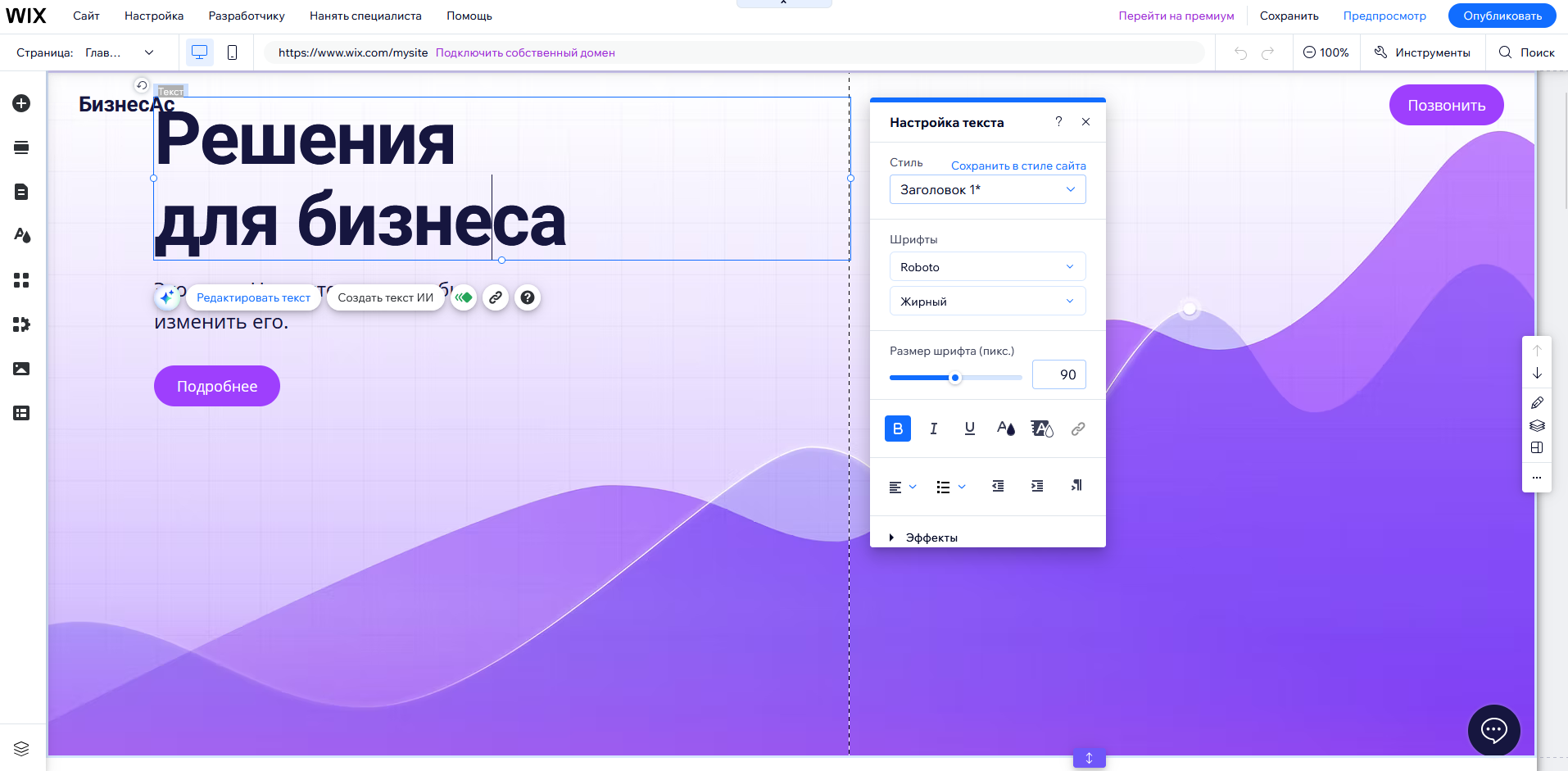Switch to mobile editor view
Image resolution: width=1568 pixels, height=771 pixels.
pyautogui.click(x=232, y=52)
